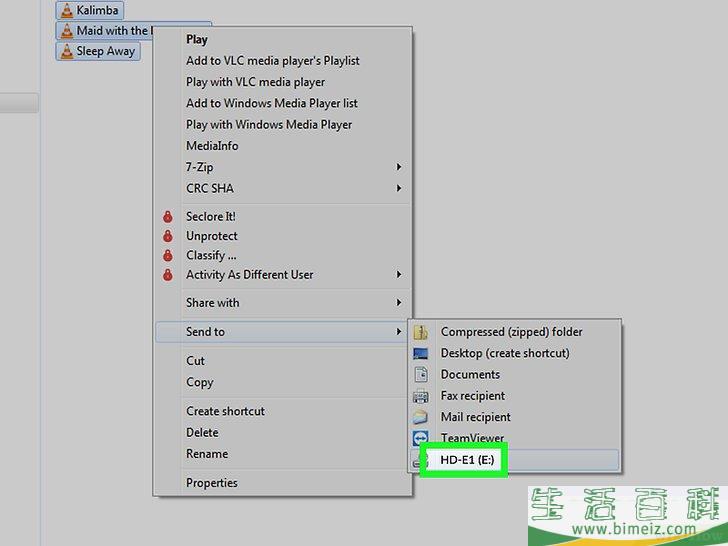Choose Play from the context menu
Image resolution: width=728 pixels, height=546 pixels.
tap(197, 39)
